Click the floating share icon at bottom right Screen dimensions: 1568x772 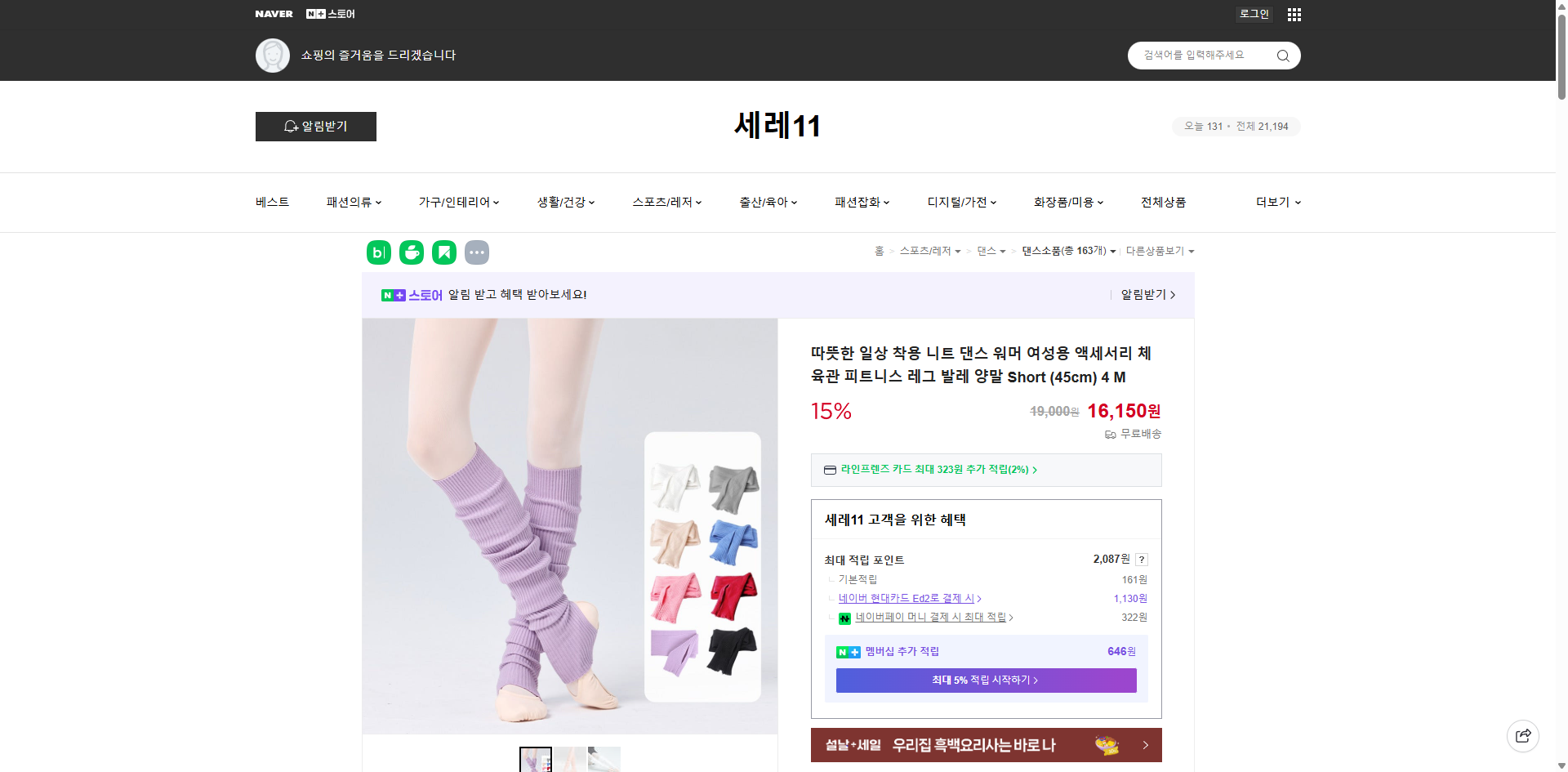pos(1523,735)
